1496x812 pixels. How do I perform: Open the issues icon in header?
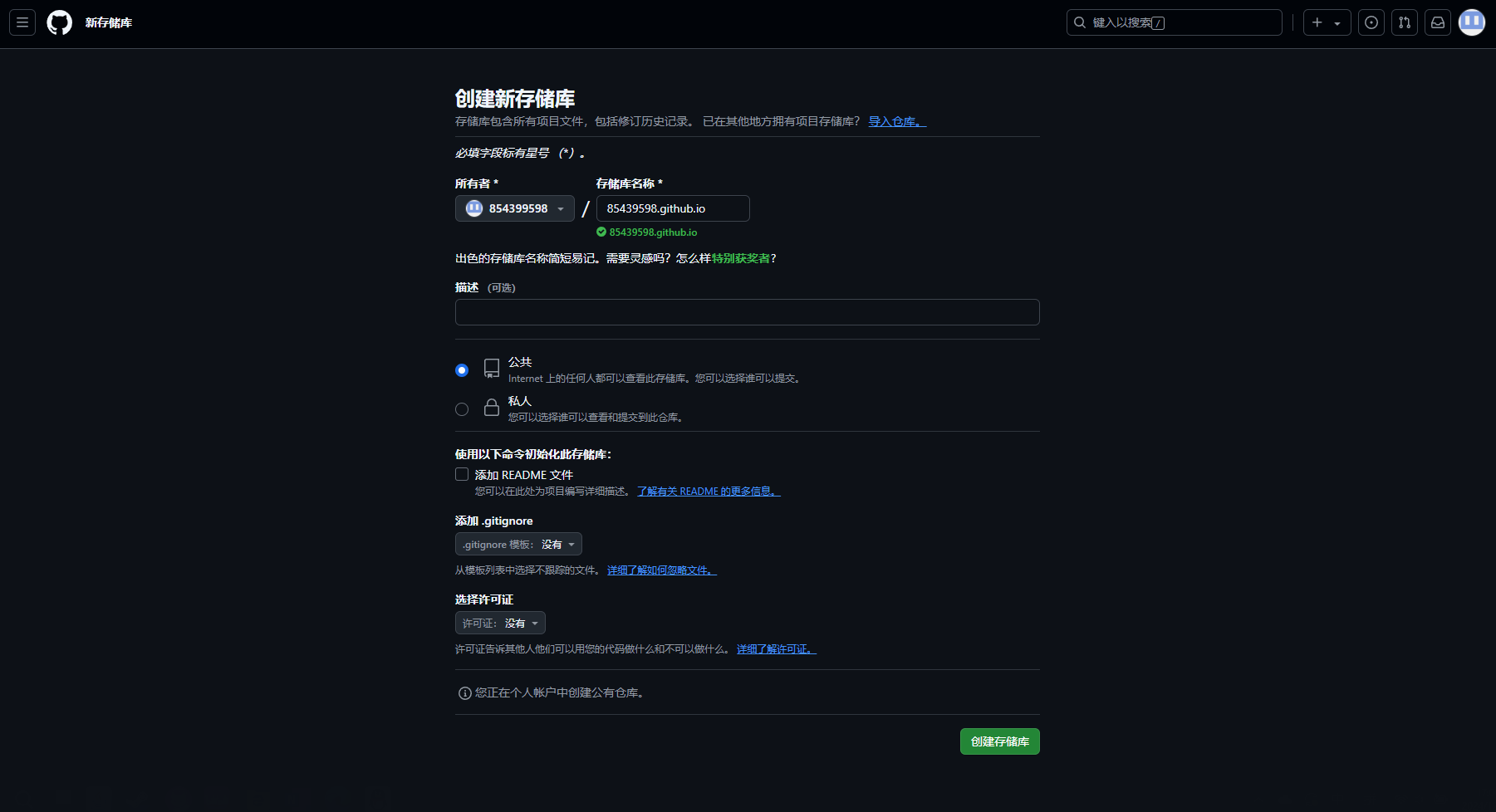(x=1371, y=22)
